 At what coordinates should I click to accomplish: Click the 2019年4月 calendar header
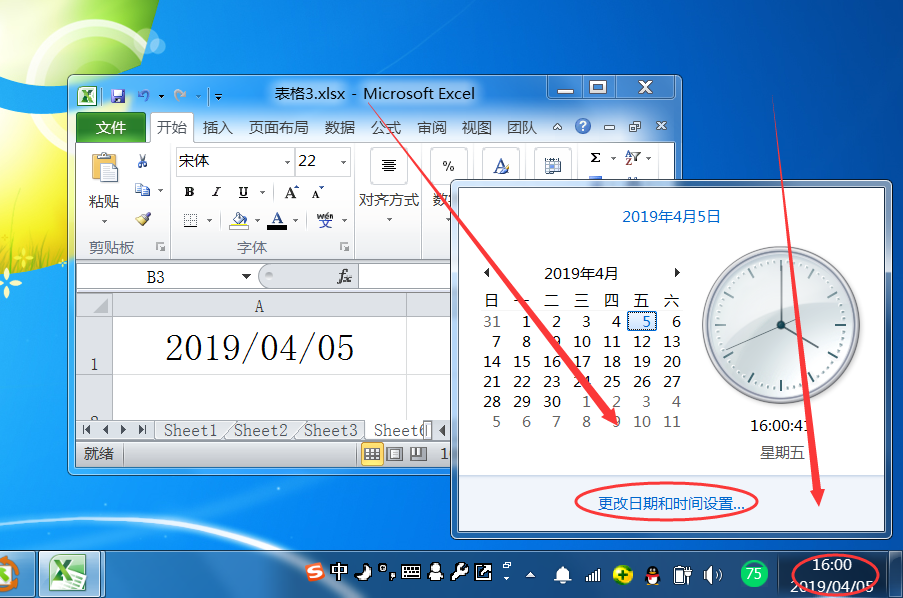(581, 273)
